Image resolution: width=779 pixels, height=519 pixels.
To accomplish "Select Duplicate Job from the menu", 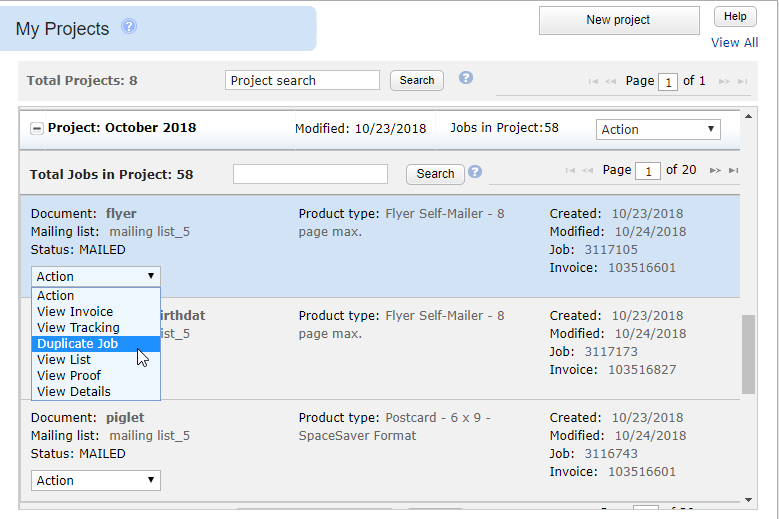I will tap(77, 343).
